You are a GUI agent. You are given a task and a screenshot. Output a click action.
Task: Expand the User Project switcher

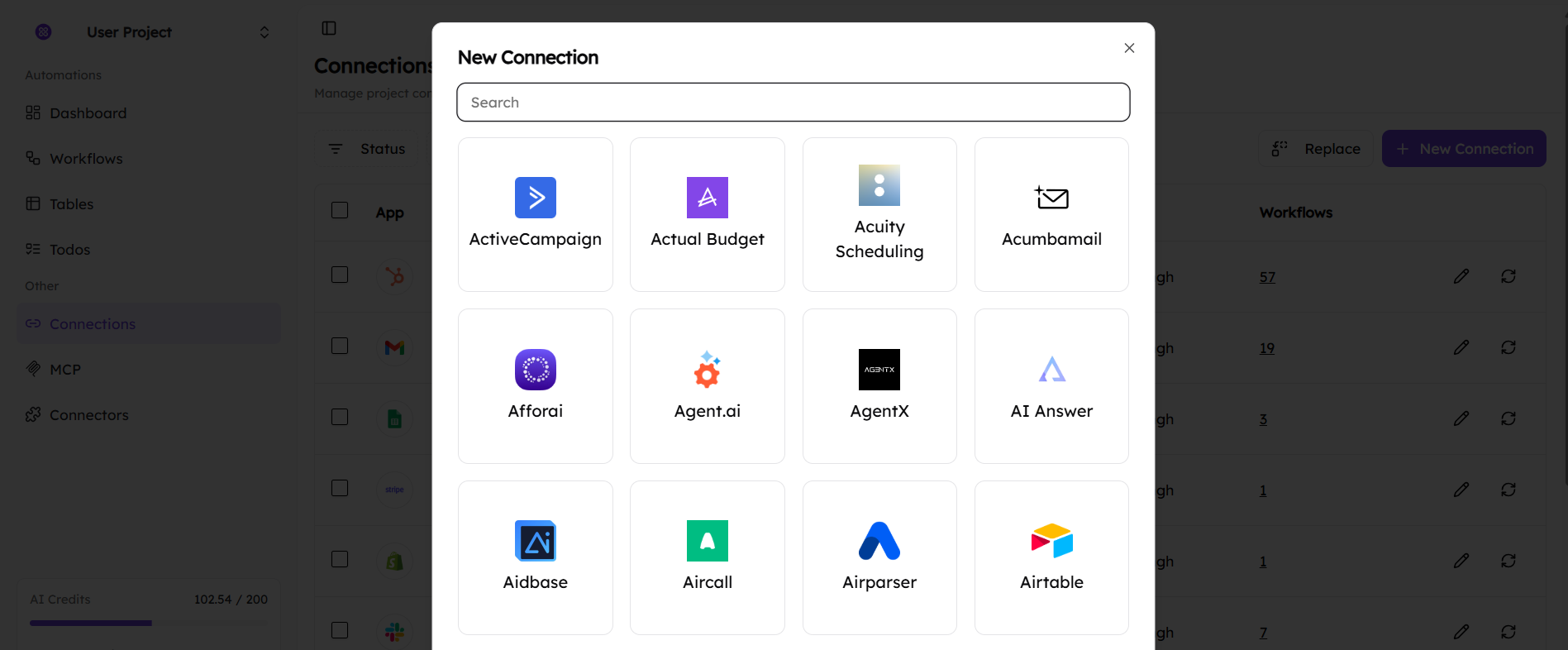point(264,32)
